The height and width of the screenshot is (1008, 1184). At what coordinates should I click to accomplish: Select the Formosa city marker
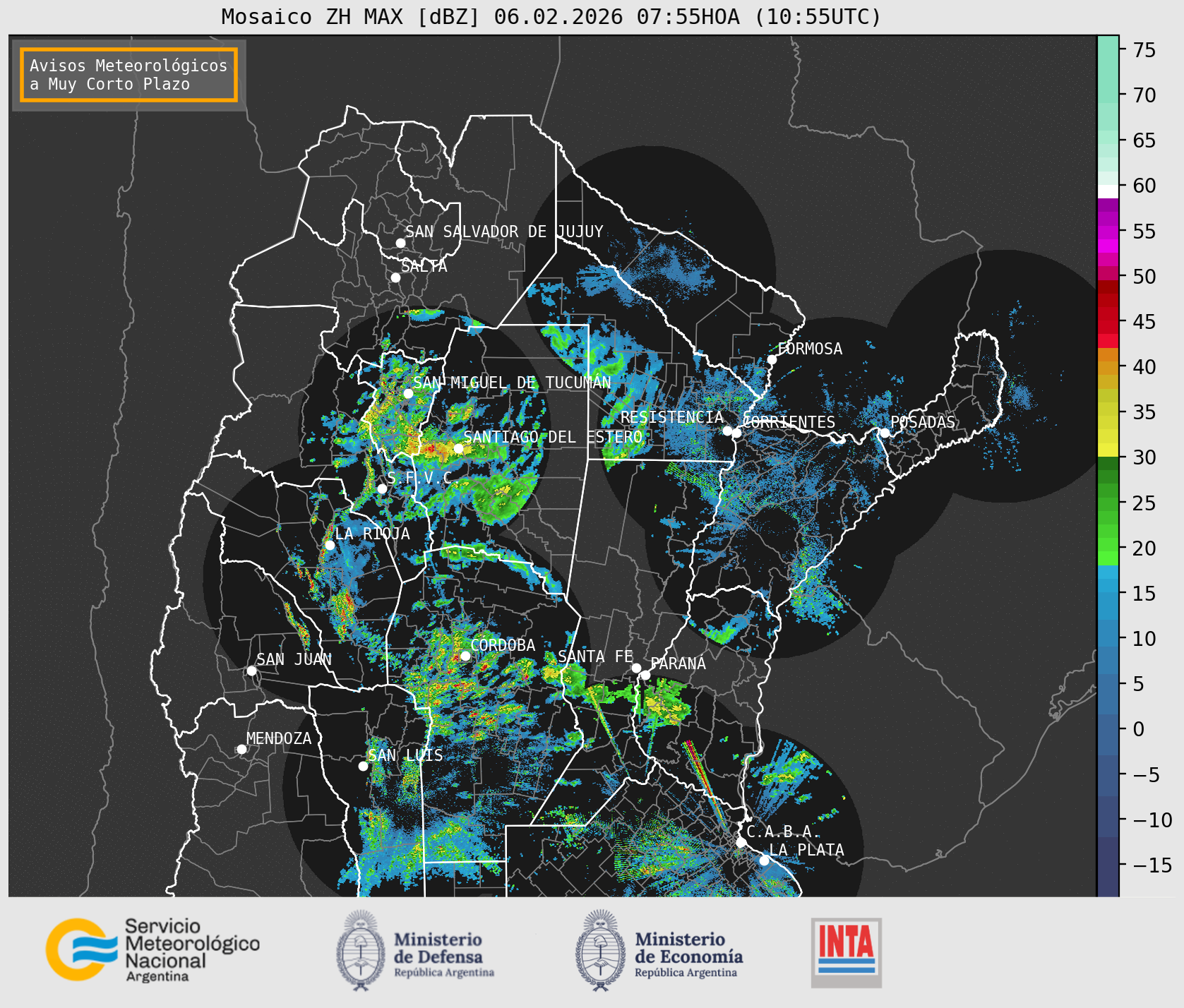pos(772,359)
